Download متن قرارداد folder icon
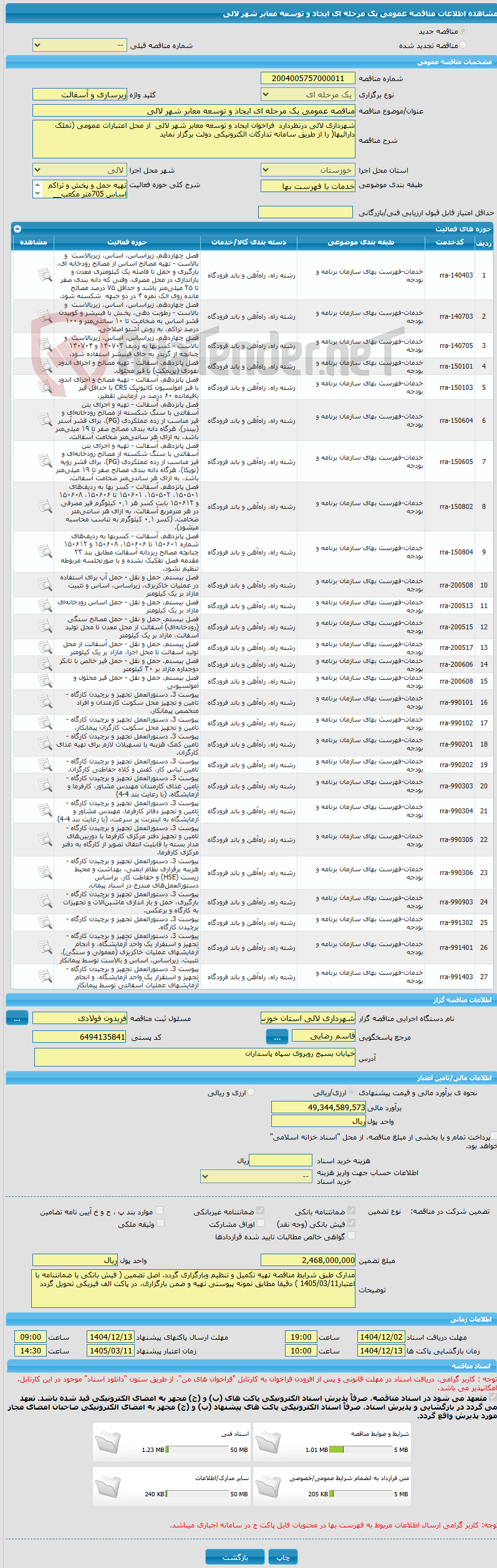This screenshot has height=1568, width=497. point(268,1485)
